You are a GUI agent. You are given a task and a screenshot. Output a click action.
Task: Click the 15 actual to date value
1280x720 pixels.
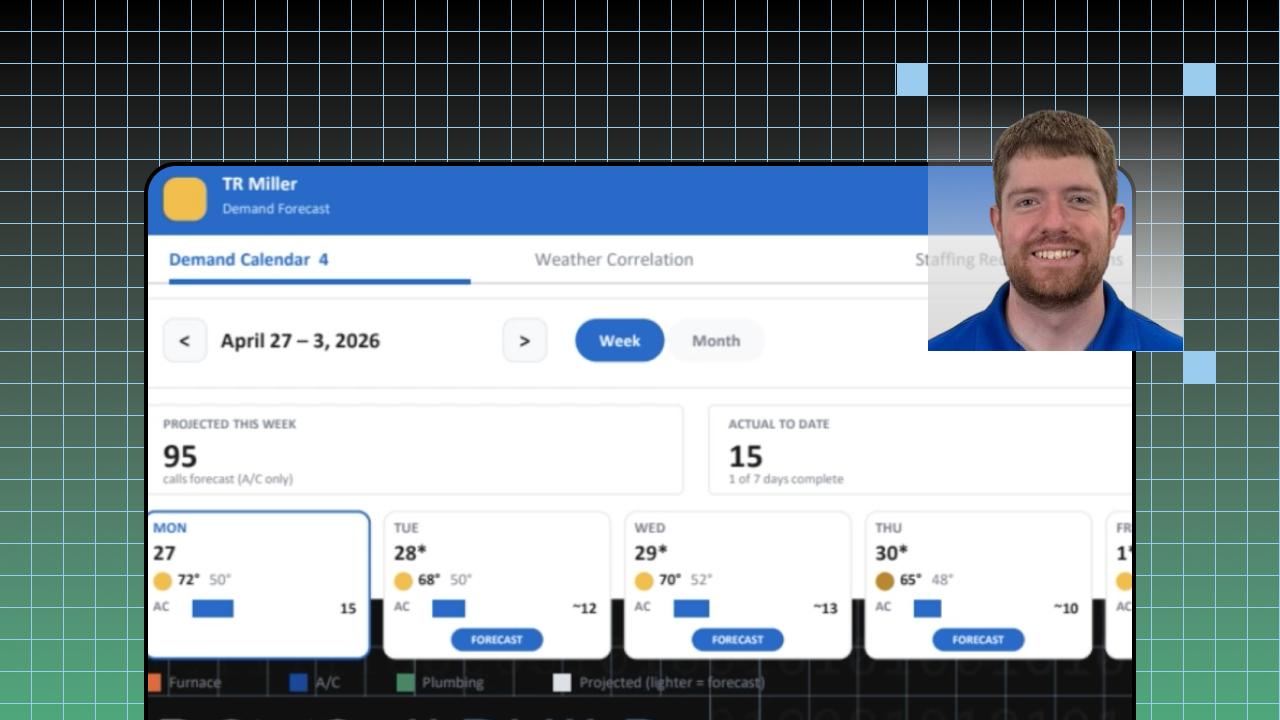click(x=745, y=456)
